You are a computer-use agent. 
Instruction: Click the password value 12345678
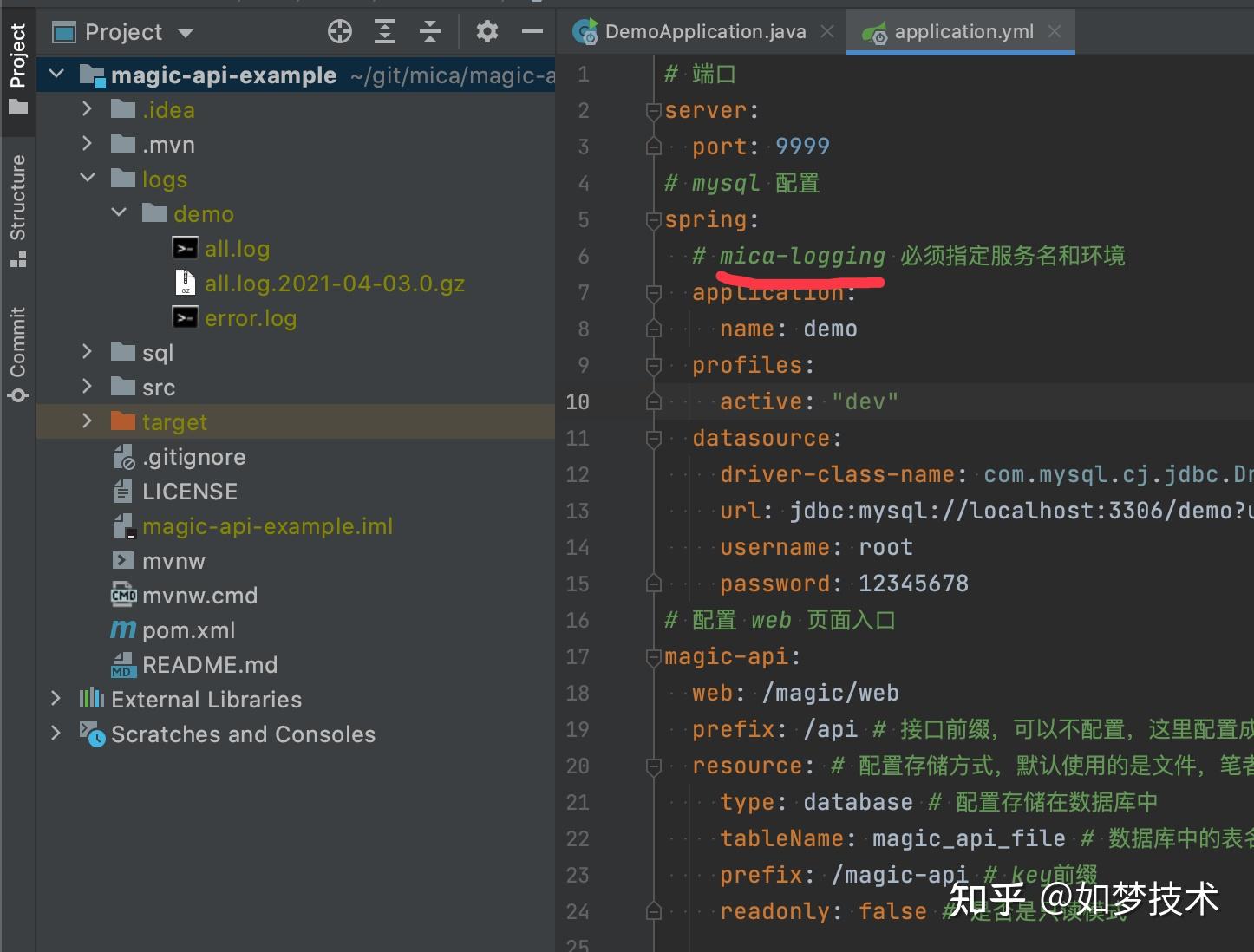click(x=913, y=584)
